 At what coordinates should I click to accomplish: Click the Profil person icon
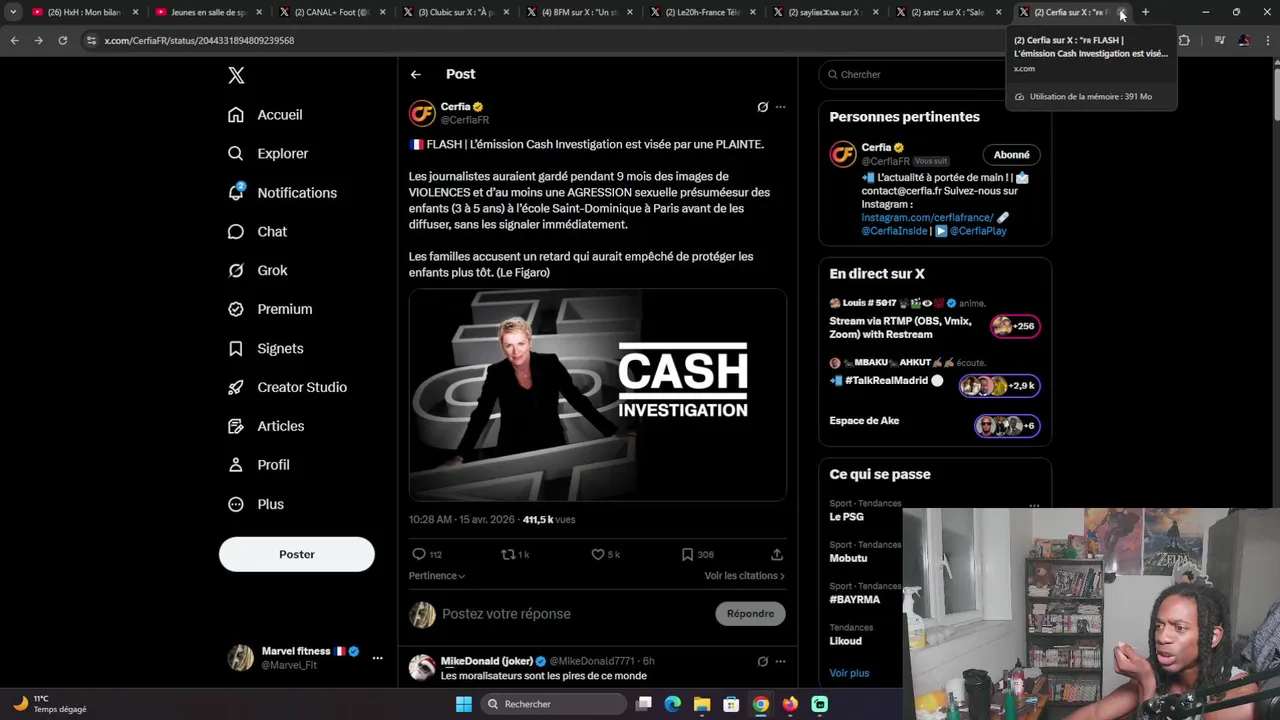pos(236,466)
